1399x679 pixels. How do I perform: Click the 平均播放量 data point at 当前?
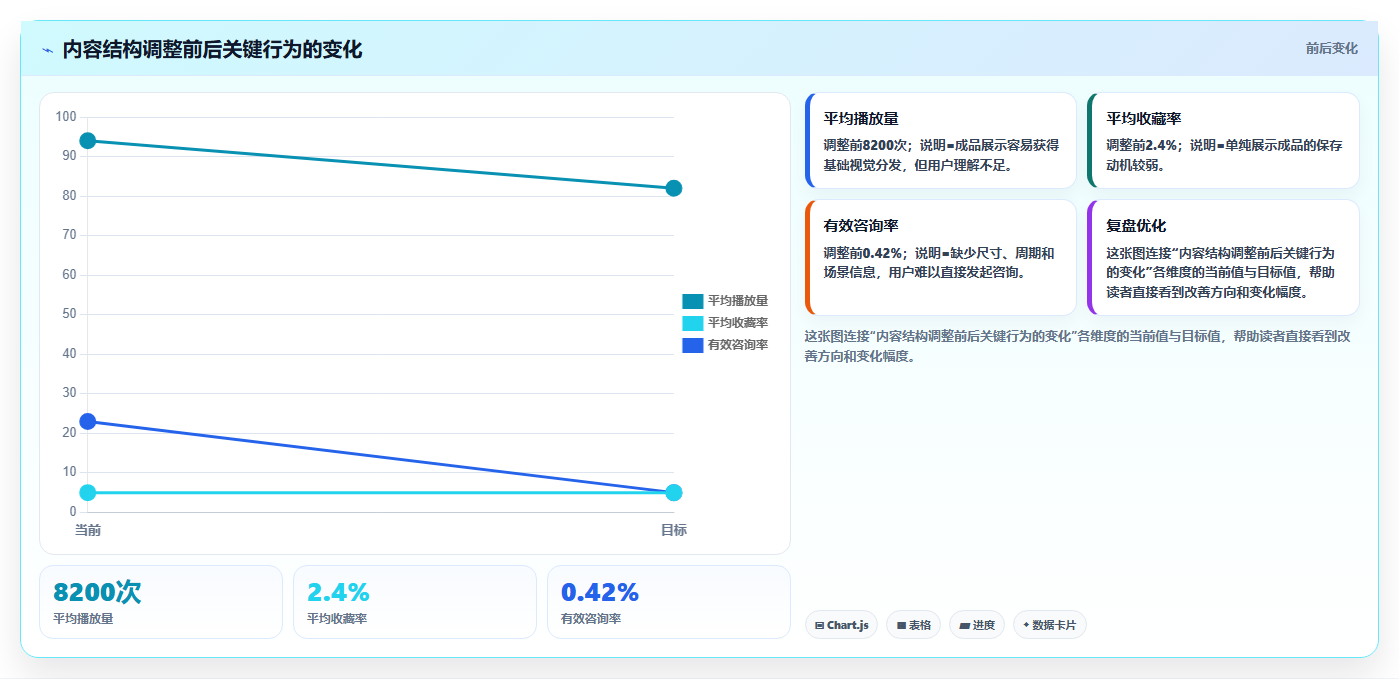coord(88,140)
